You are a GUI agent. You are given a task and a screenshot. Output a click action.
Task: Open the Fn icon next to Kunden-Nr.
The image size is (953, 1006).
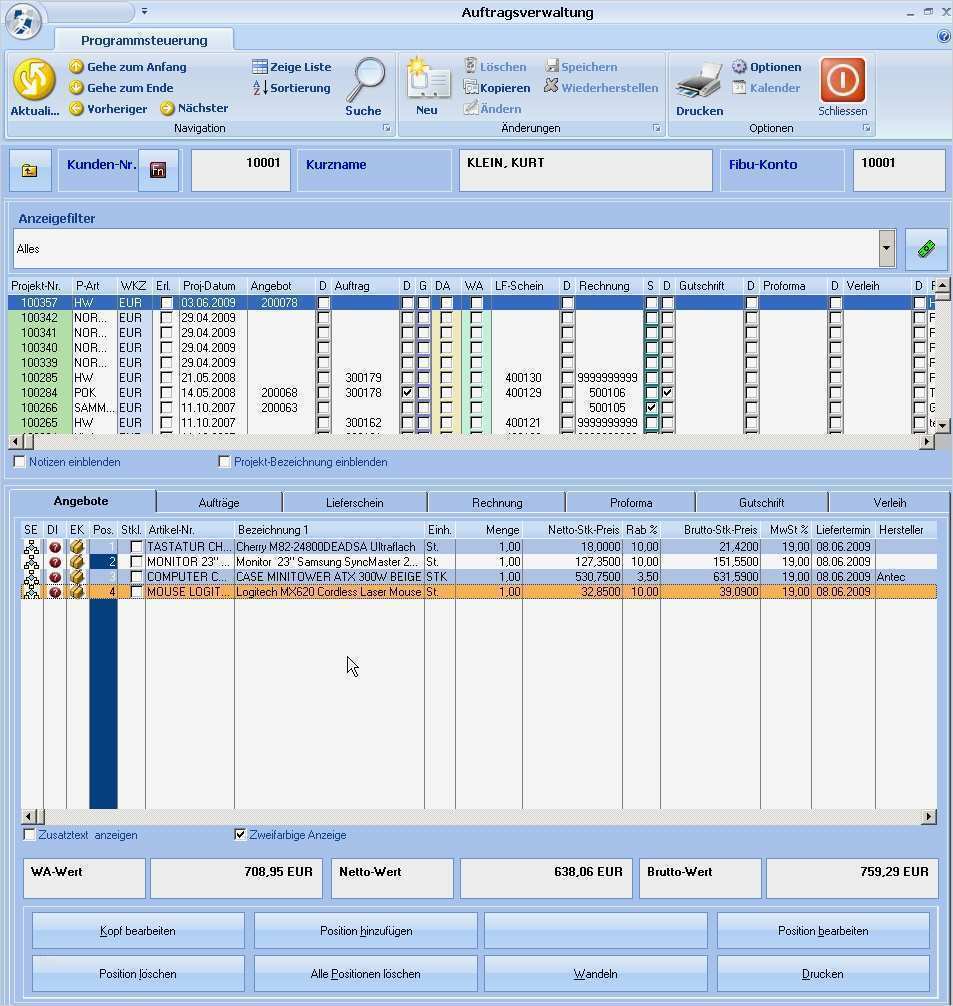click(x=158, y=169)
